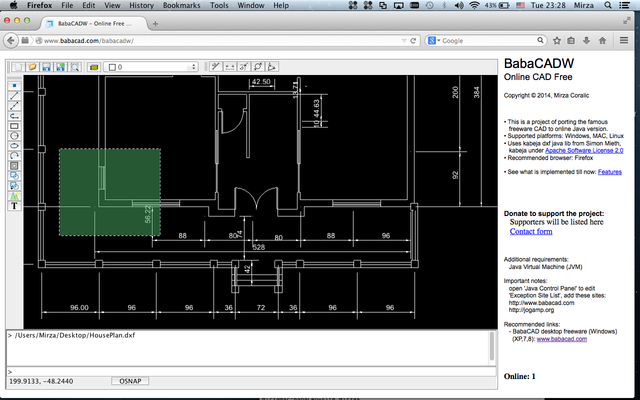Select the Hatch tool with nested squares
The width and height of the screenshot is (640, 400).
coord(14,166)
